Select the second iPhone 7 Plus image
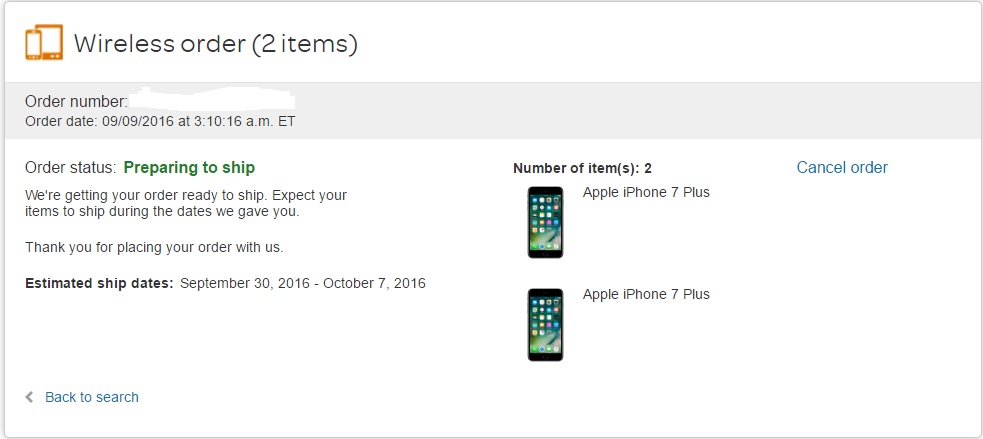This screenshot has height=439, width=983. 545,324
